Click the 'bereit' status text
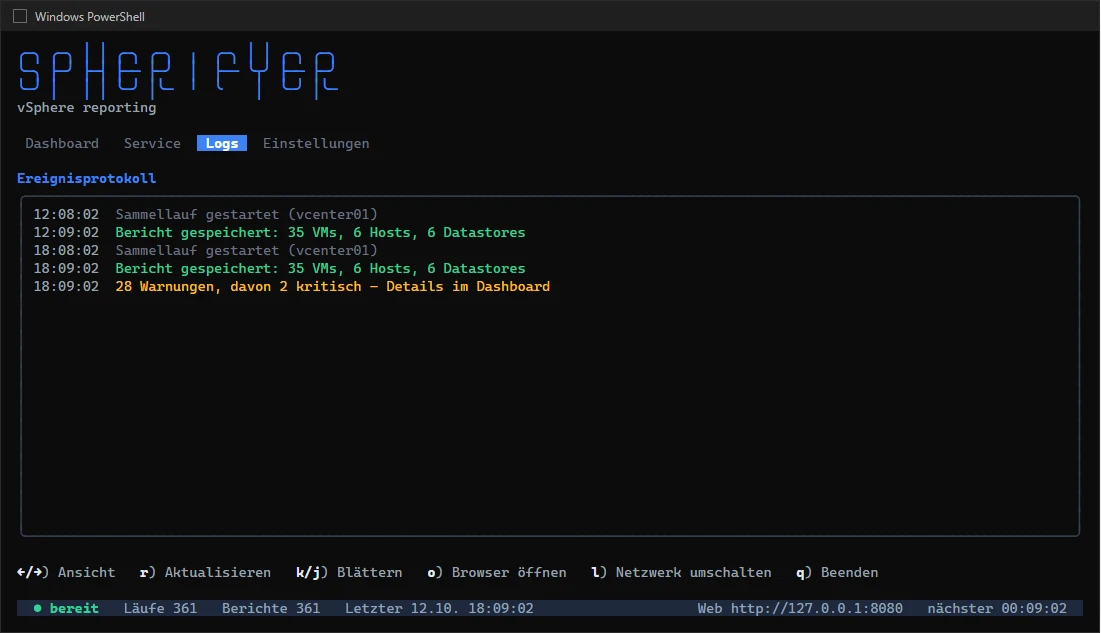Screen dimensions: 1101x633 click(x=74, y=608)
